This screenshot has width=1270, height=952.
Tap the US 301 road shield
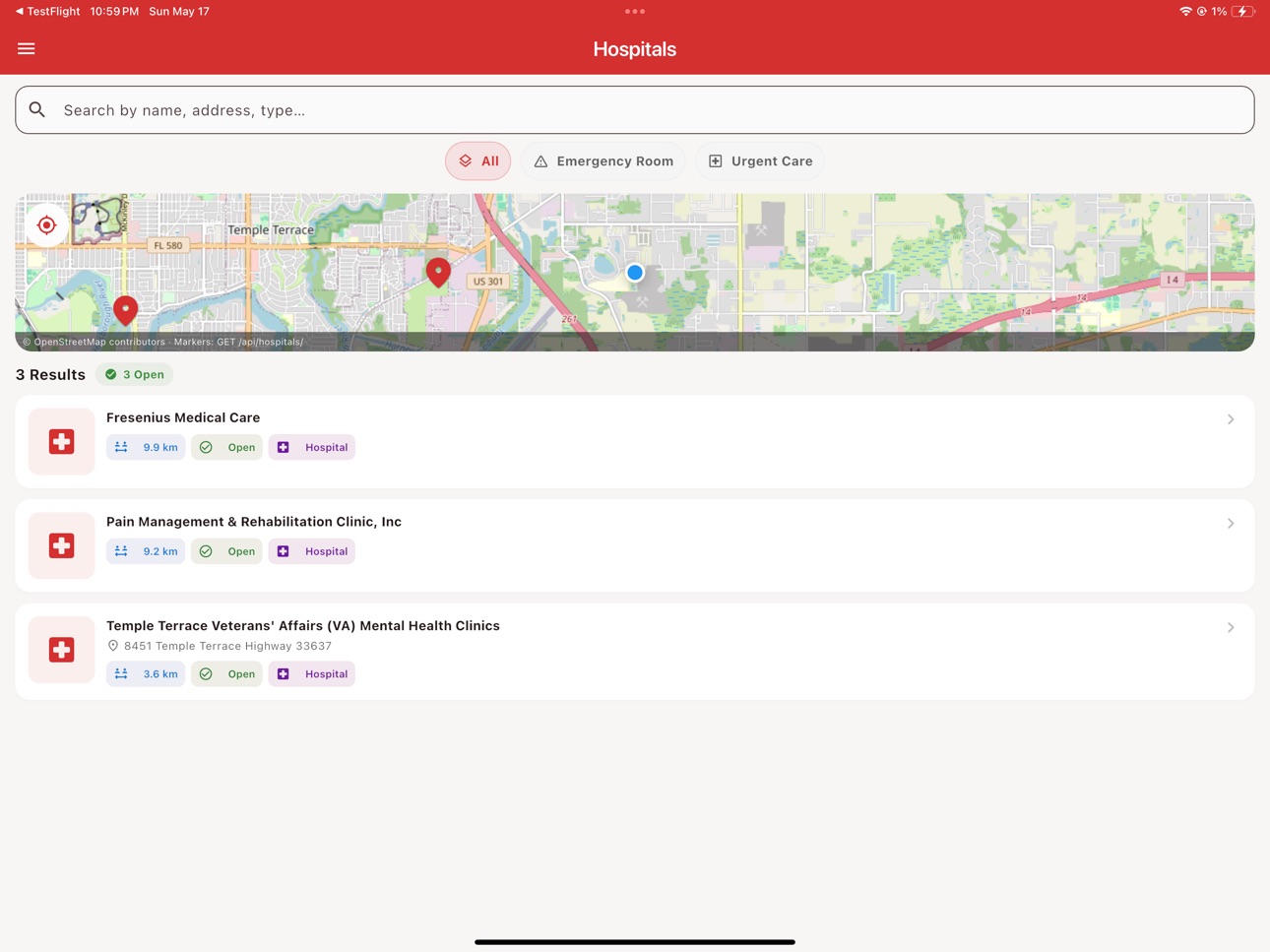click(x=488, y=281)
